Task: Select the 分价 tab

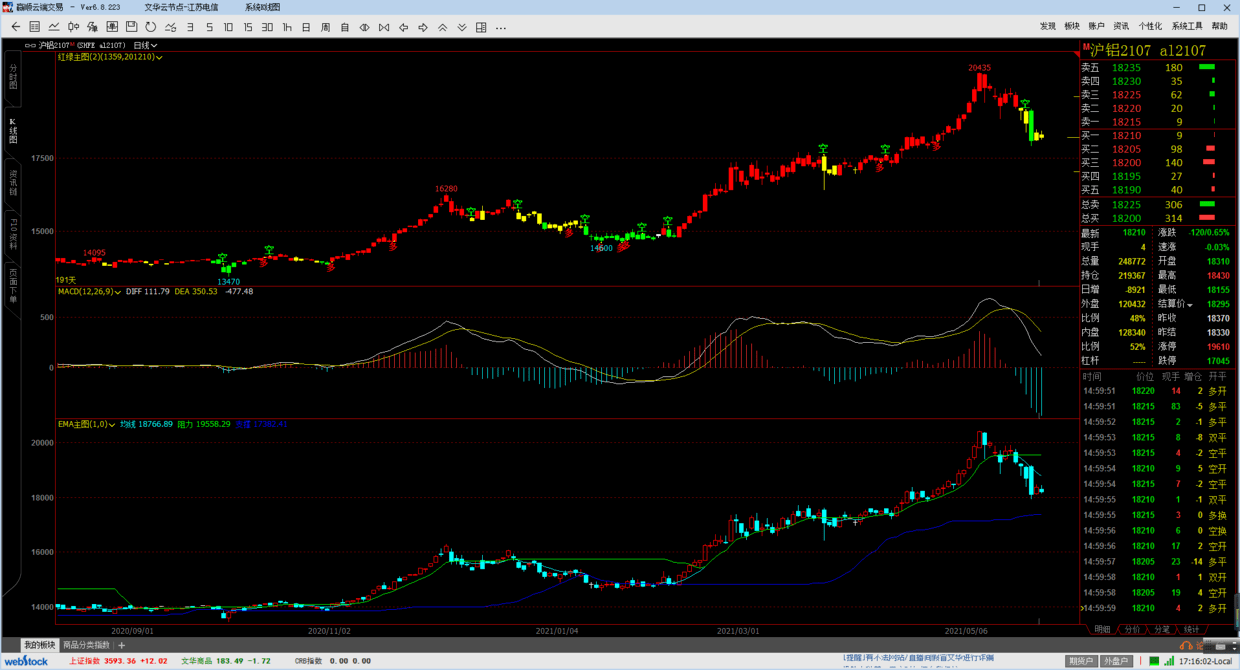Action: 1132,630
